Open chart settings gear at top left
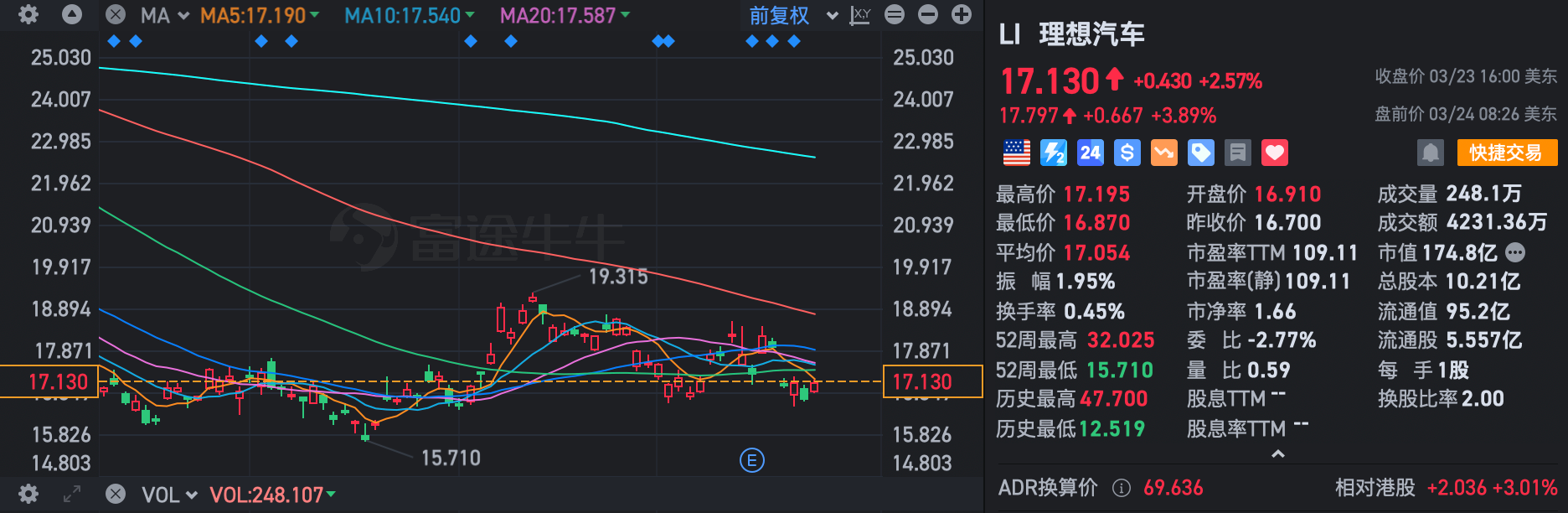This screenshot has height=513, width=1568. click(28, 14)
